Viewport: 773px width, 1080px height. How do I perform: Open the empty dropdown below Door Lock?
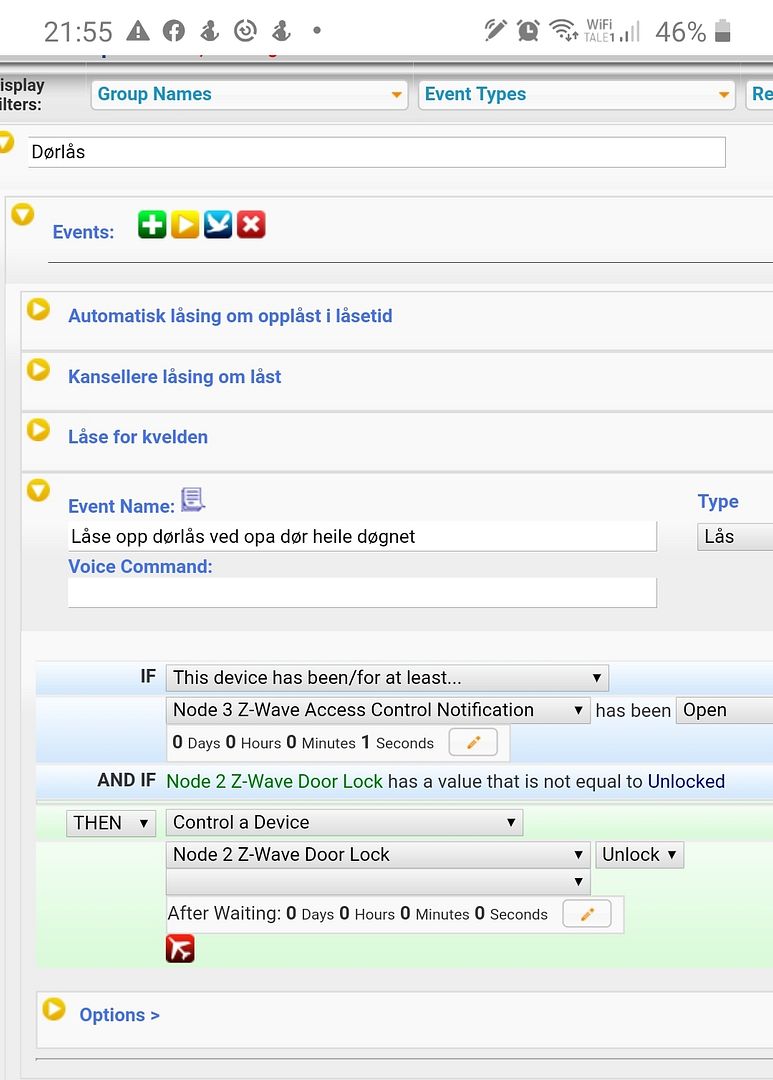coord(378,881)
